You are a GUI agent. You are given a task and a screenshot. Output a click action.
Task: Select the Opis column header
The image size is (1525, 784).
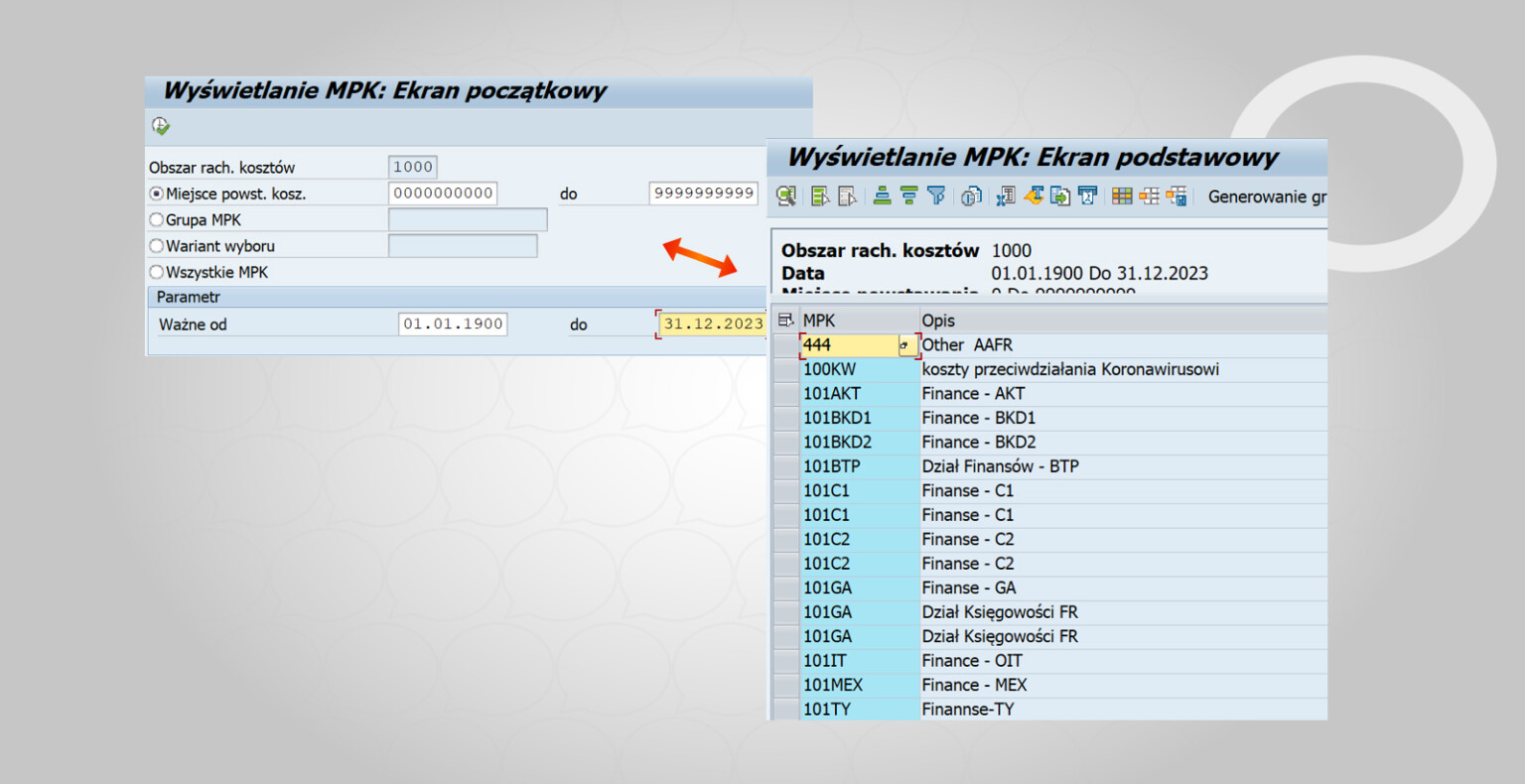point(937,320)
